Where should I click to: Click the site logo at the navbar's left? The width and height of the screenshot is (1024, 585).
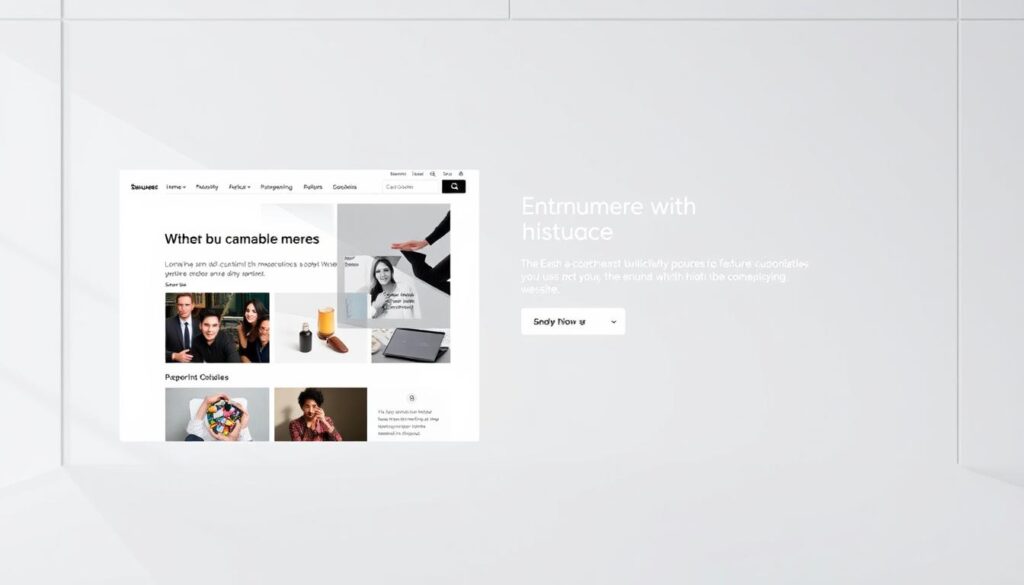[x=144, y=187]
